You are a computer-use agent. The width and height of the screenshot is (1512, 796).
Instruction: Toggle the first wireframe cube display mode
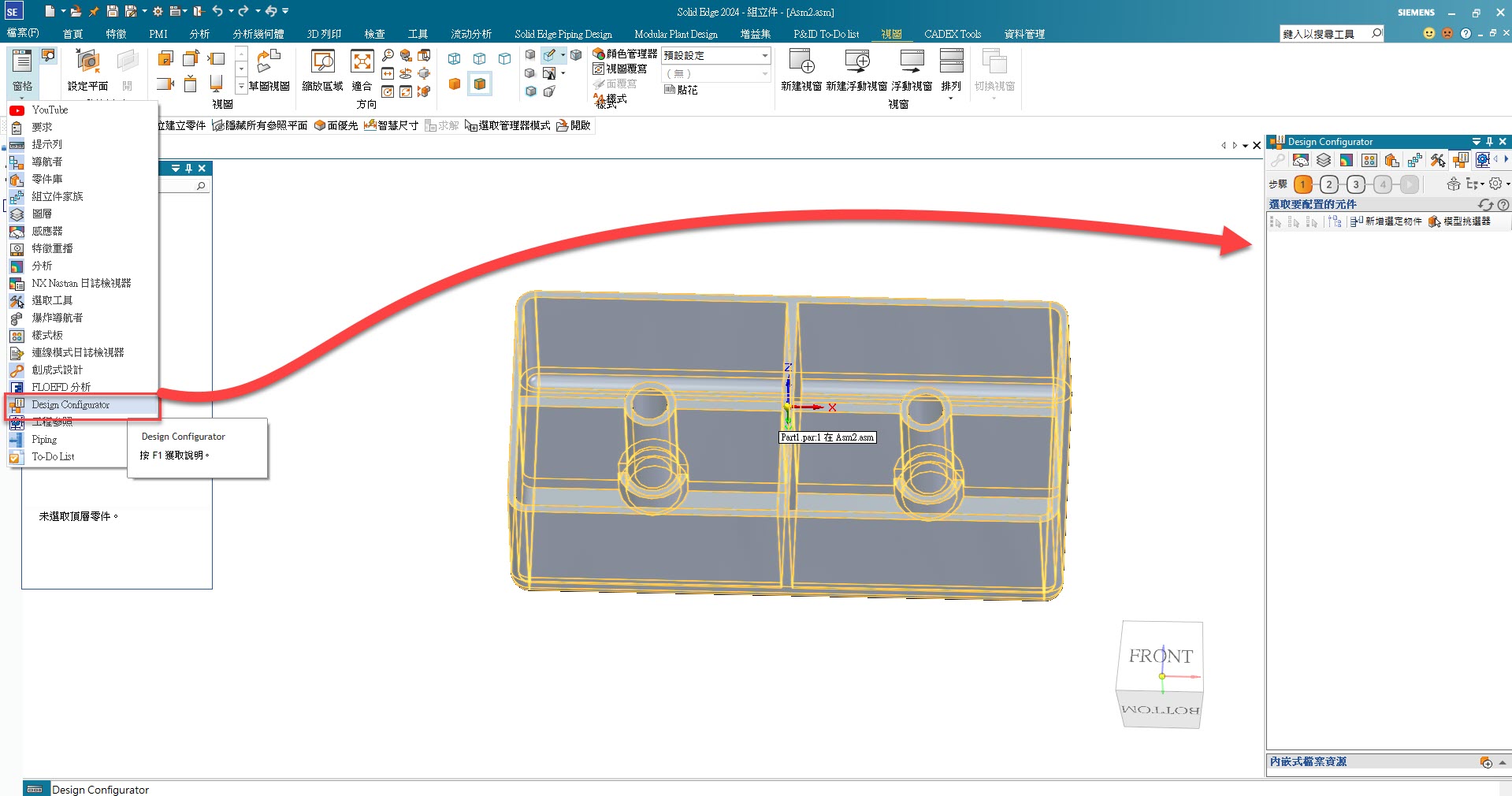click(455, 58)
